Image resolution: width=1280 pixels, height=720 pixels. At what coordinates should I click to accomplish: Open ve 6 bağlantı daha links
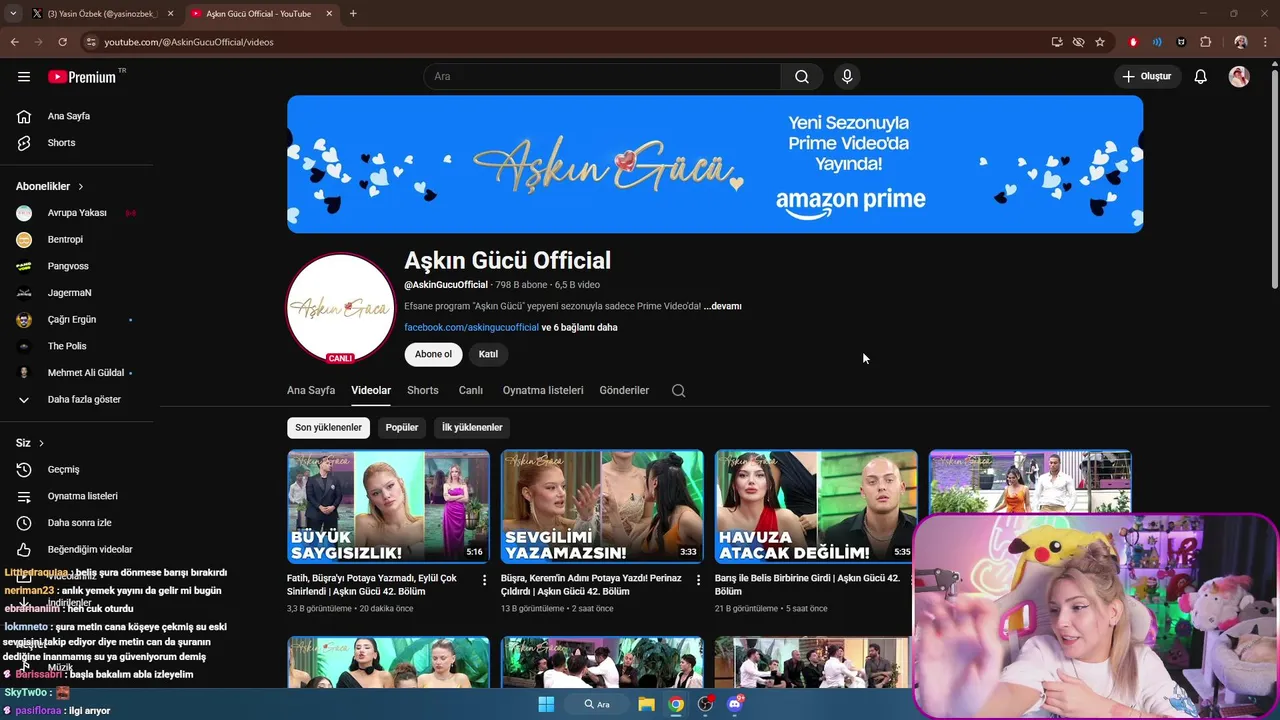click(x=580, y=327)
